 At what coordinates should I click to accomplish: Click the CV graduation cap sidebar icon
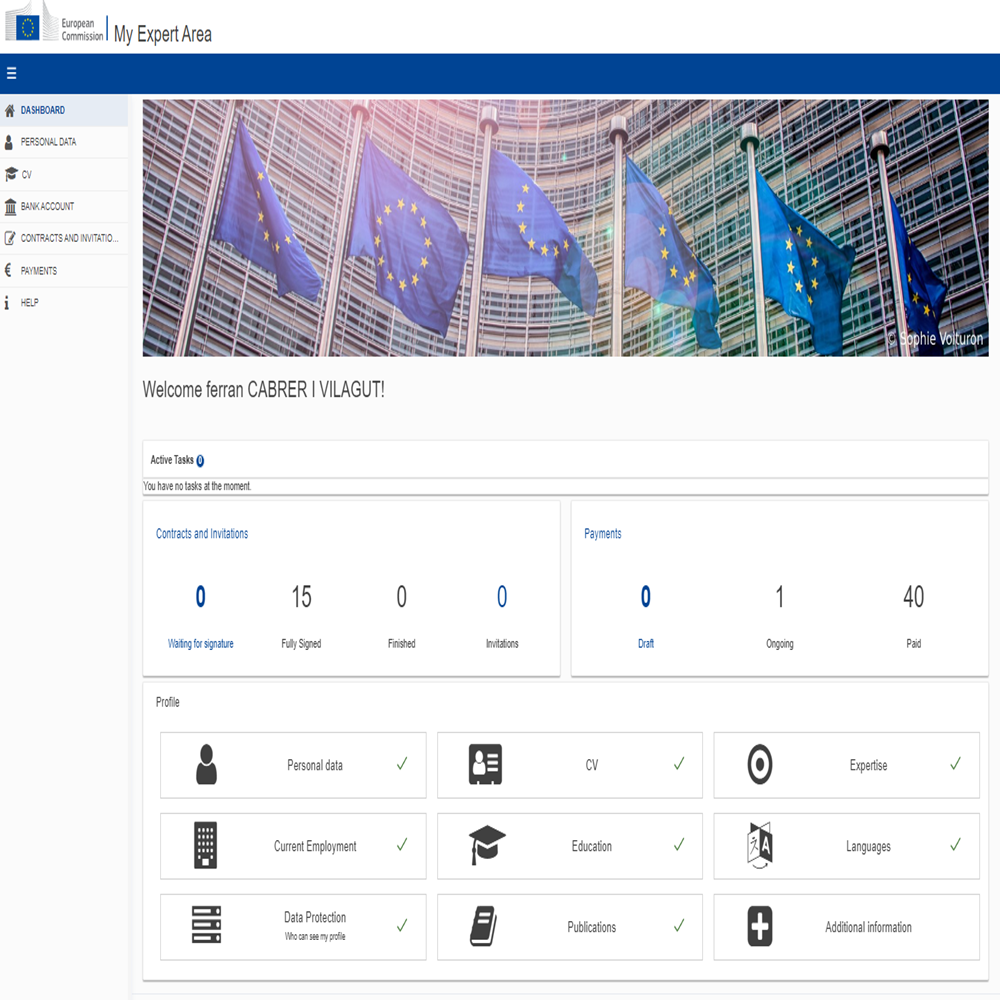coord(11,175)
